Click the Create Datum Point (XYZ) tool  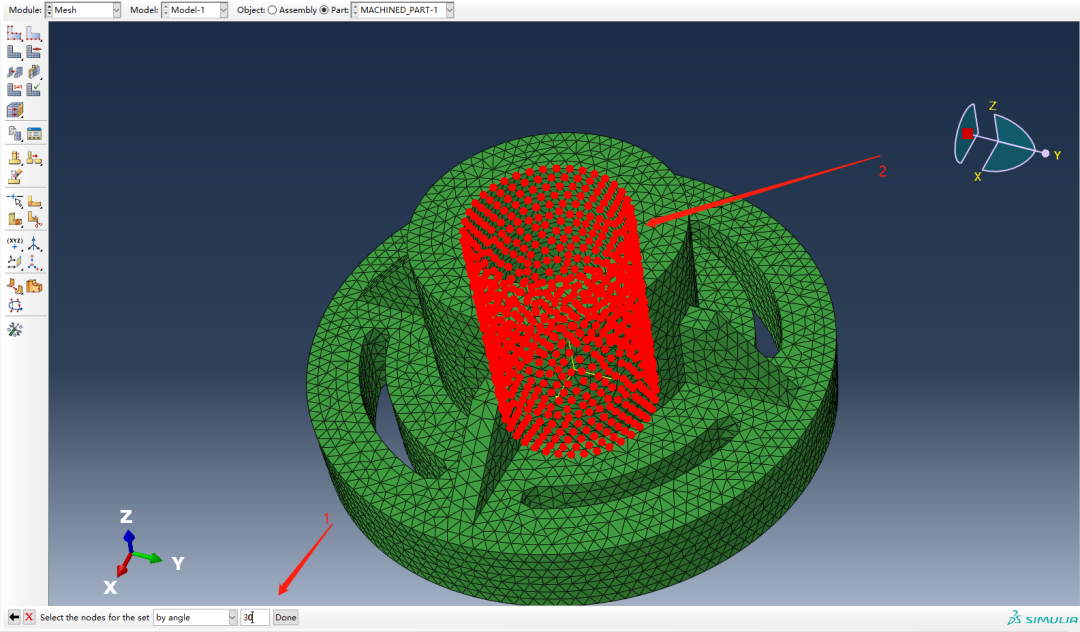point(14,243)
